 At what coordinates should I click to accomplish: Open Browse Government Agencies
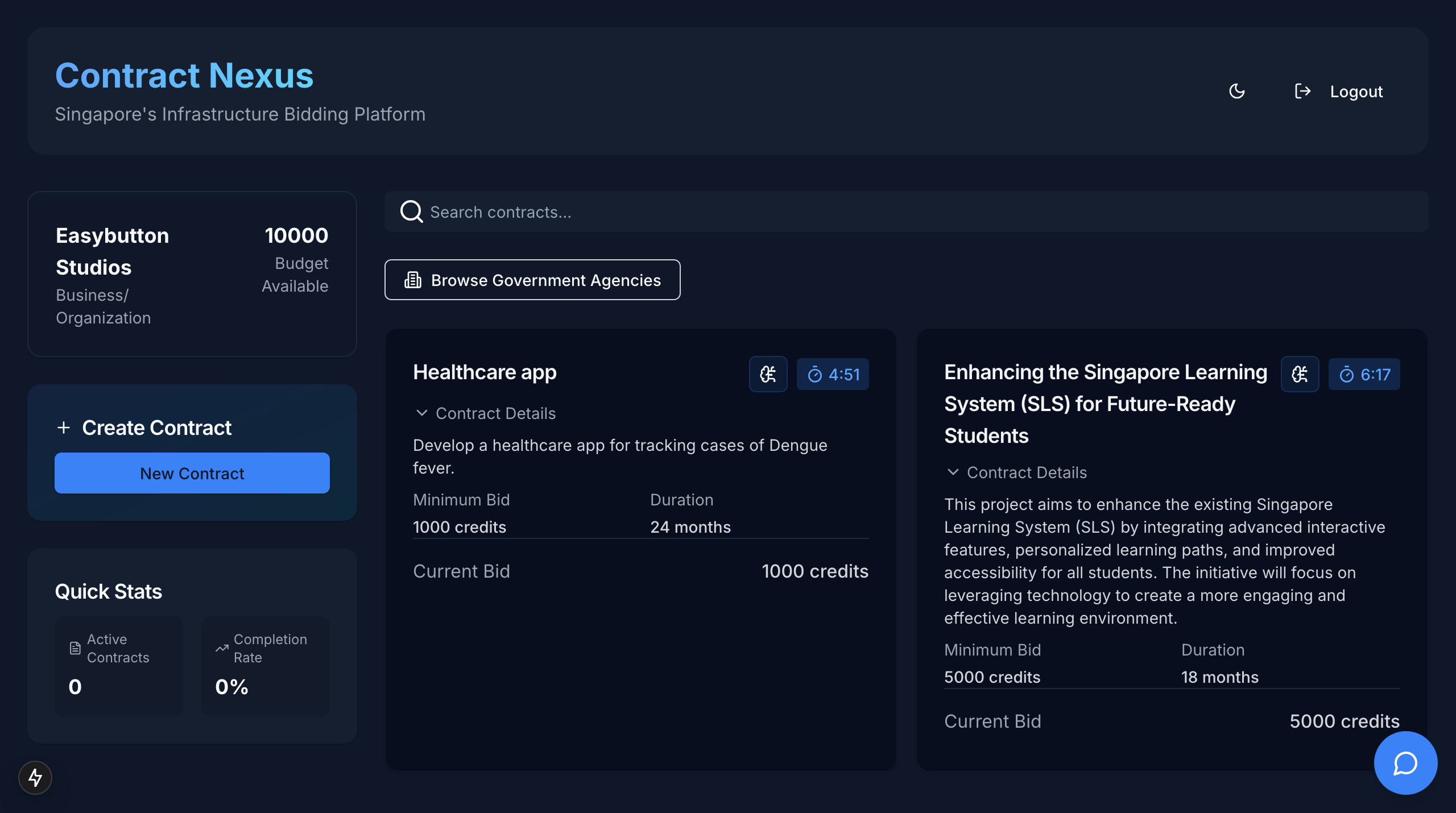pos(532,280)
